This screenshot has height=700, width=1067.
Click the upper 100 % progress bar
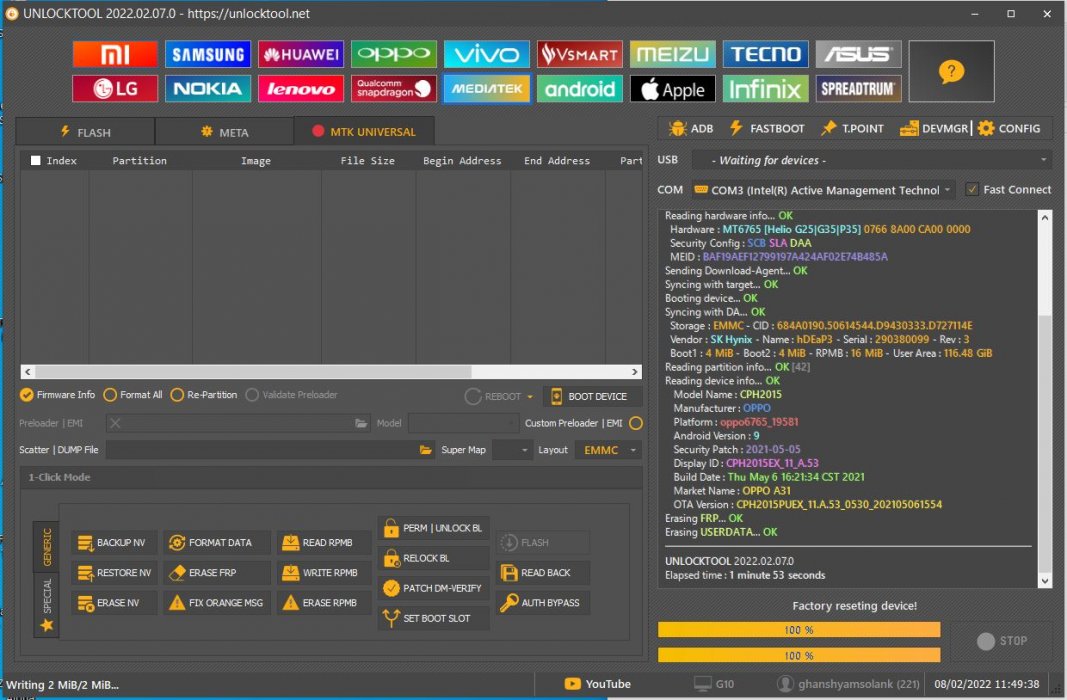(x=799, y=630)
